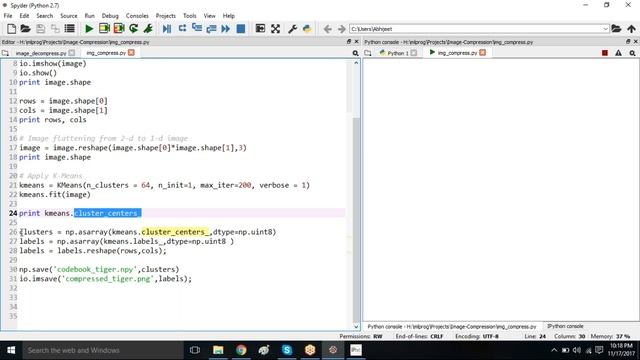Screen dimensions: 640x360
Task: Open the PYTHONPATH manager Python icon
Action: coord(307,29)
